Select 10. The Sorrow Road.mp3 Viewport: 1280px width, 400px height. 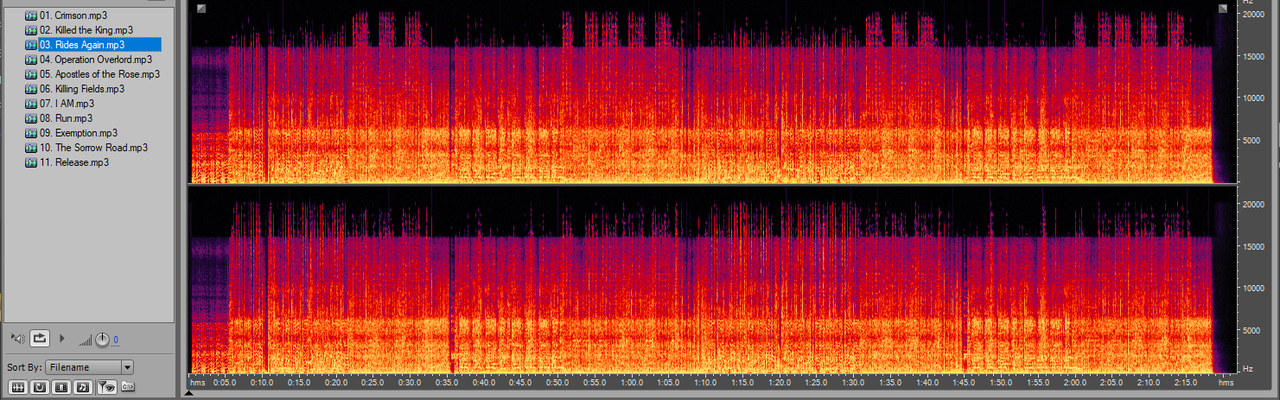[x=94, y=147]
